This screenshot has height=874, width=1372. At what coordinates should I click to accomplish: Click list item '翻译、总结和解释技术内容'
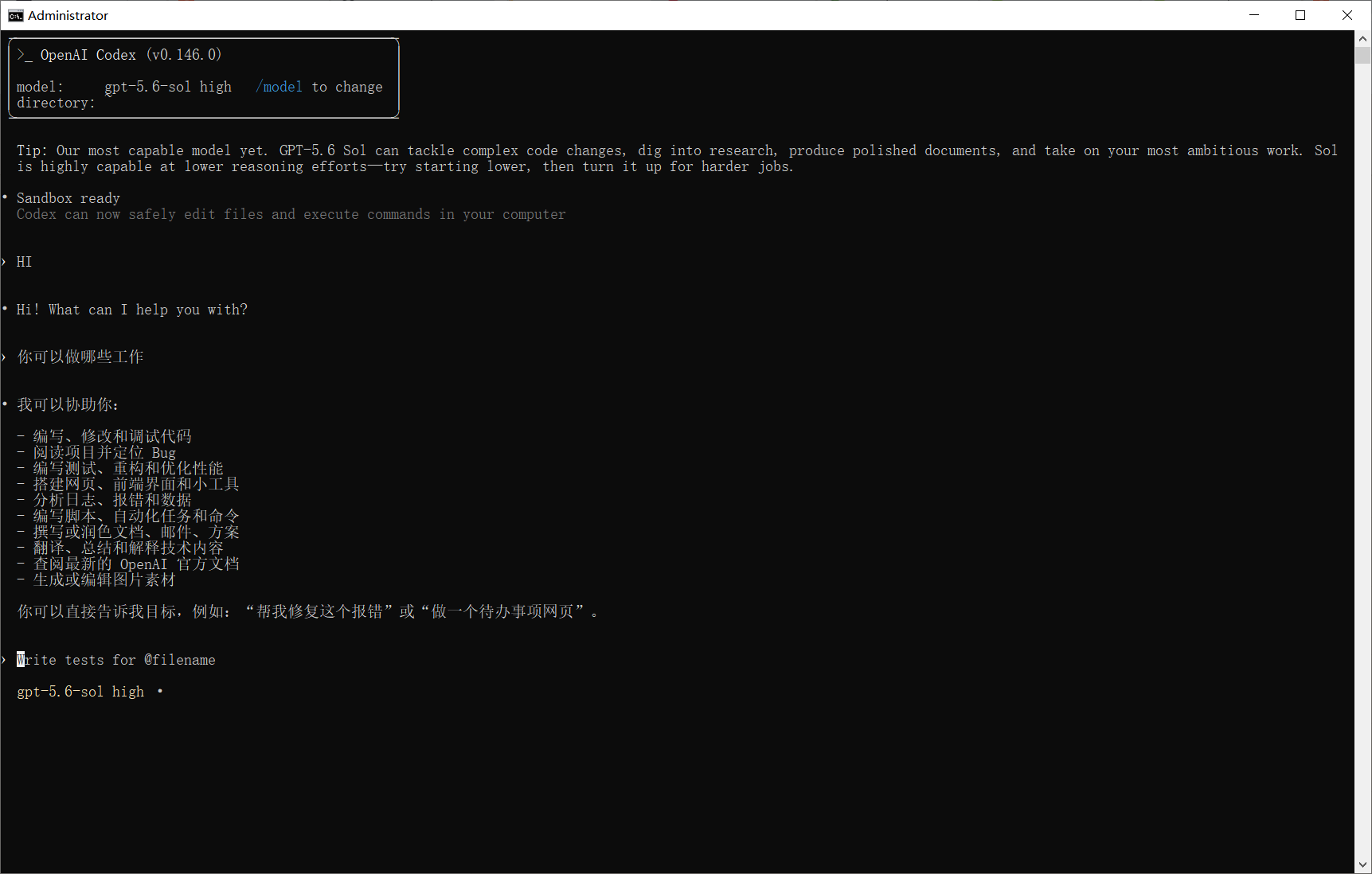(x=128, y=548)
